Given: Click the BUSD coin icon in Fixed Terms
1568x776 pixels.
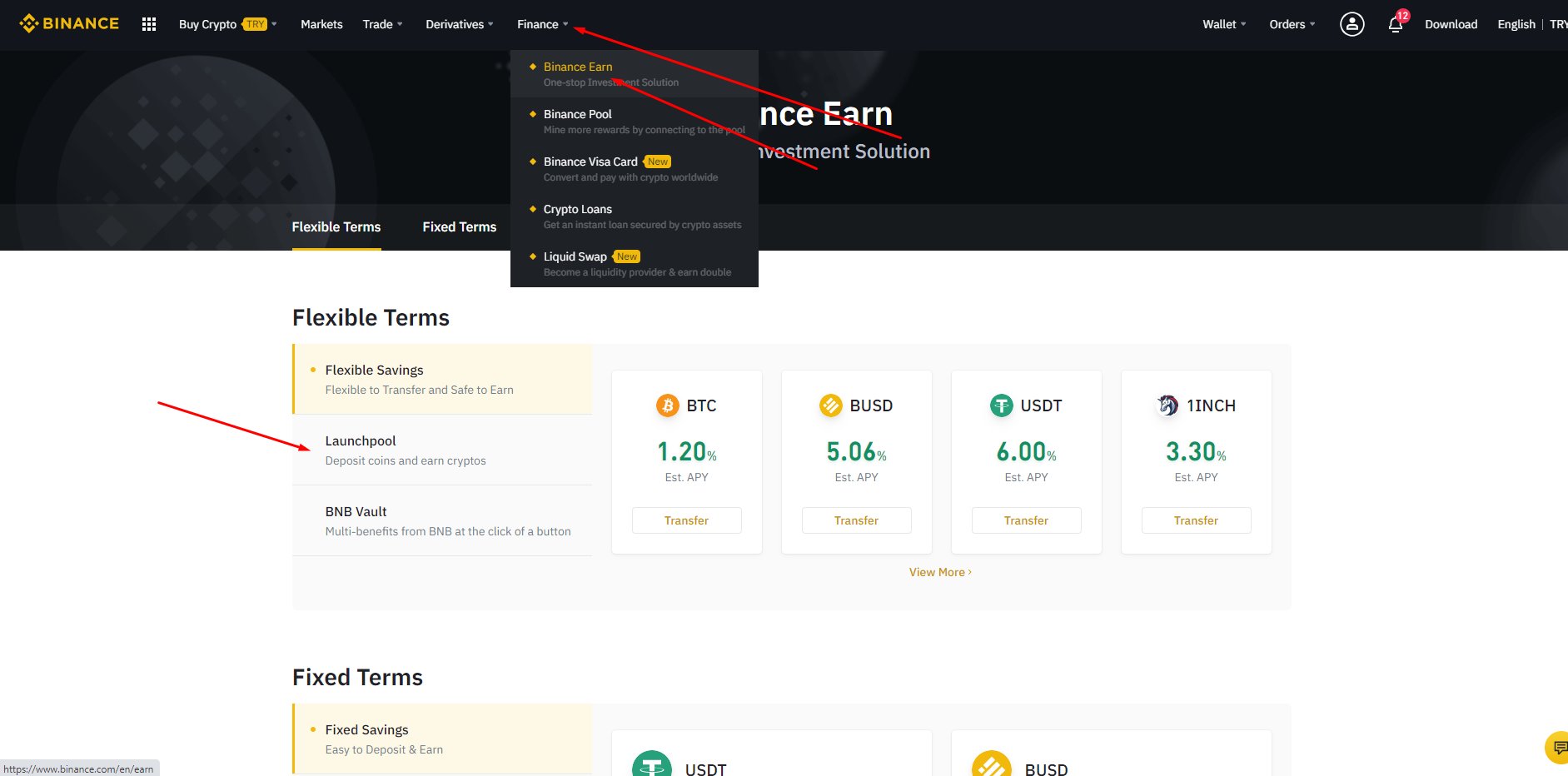Looking at the screenshot, I should [x=992, y=764].
